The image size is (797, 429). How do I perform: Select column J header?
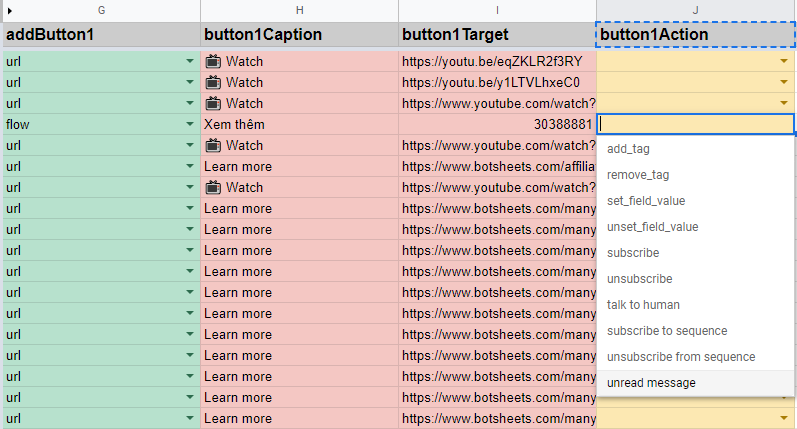click(695, 10)
